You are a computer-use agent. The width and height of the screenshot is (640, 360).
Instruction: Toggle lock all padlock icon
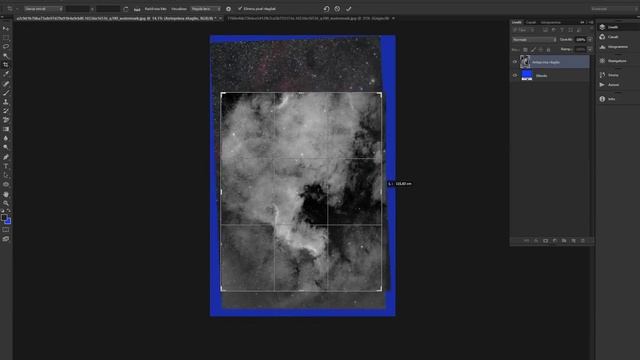549,49
